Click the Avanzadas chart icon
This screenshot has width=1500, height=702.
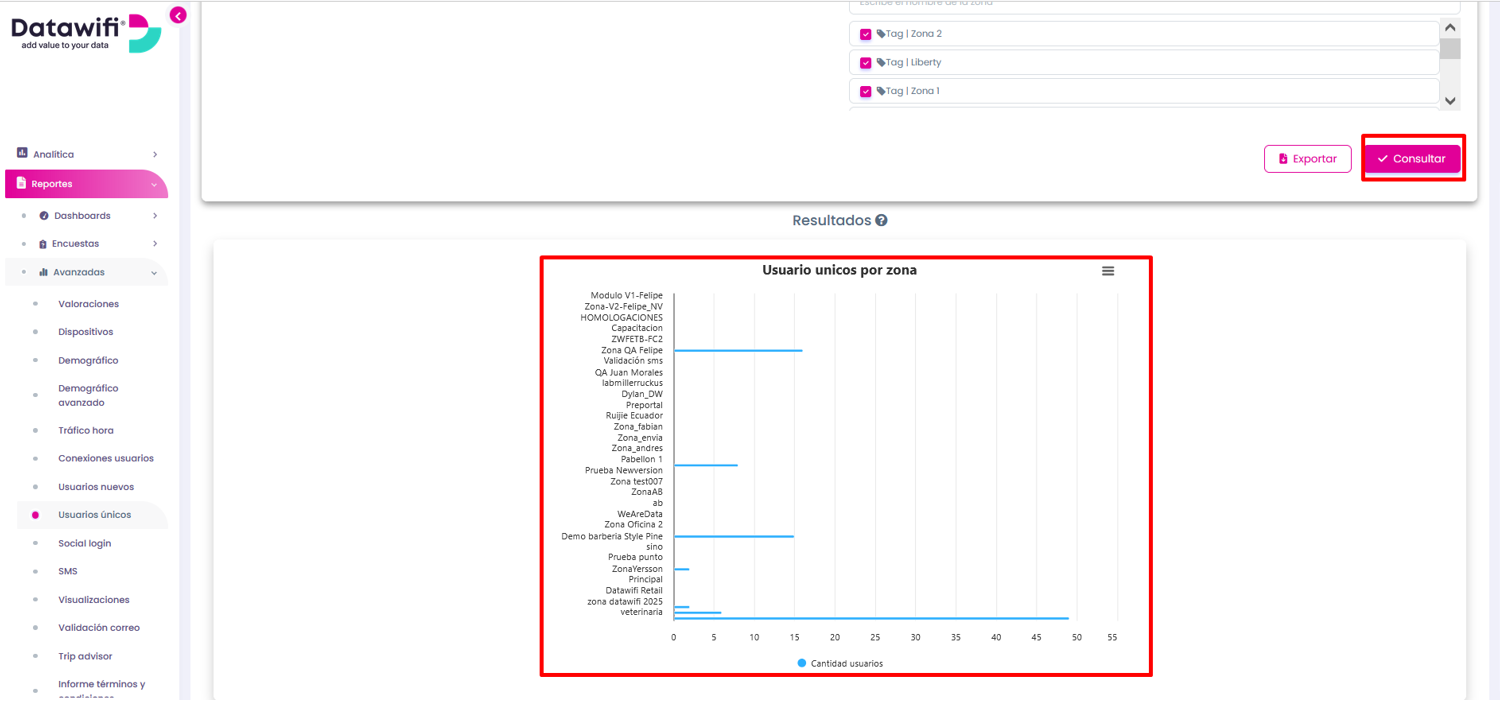pyautogui.click(x=43, y=272)
